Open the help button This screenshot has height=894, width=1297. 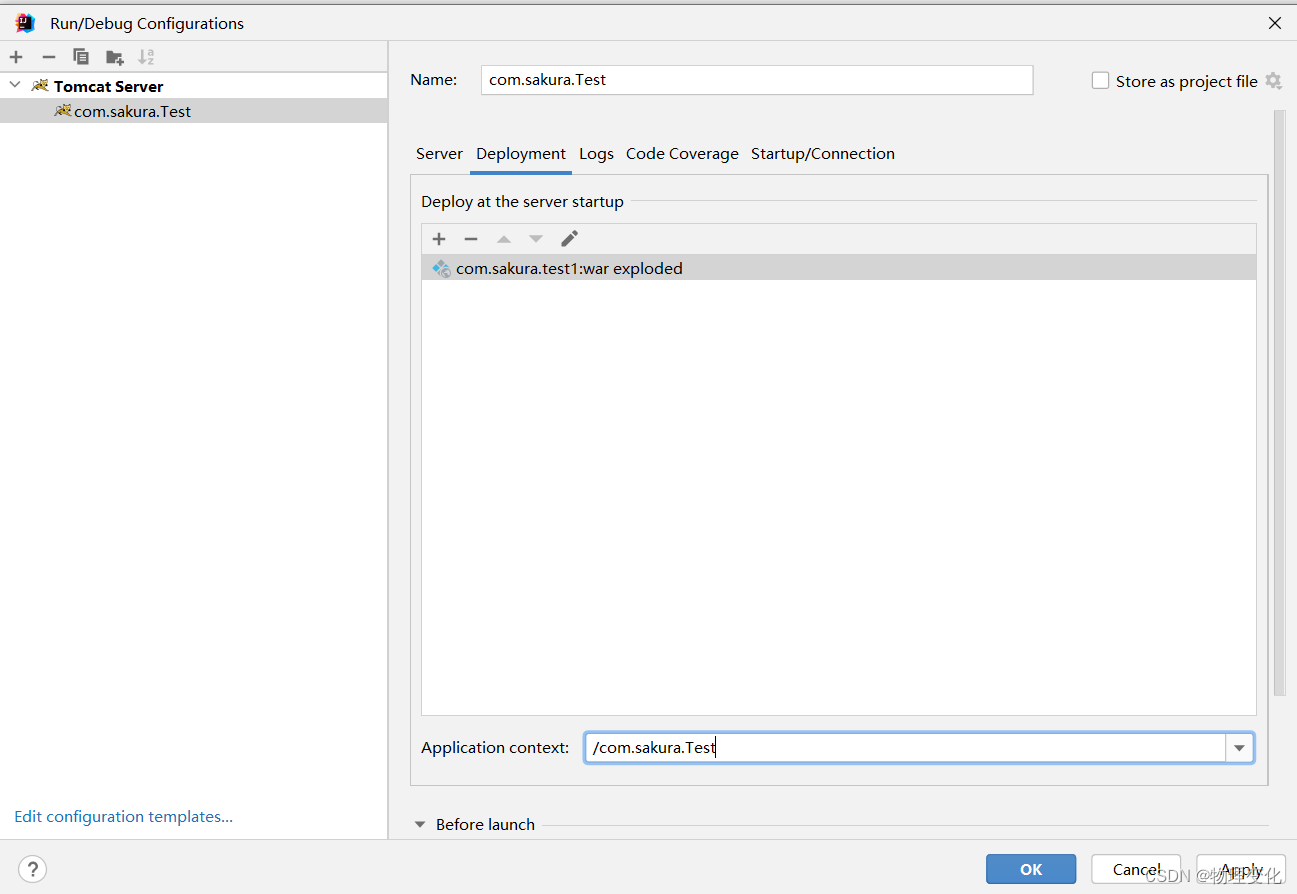tap(32, 869)
